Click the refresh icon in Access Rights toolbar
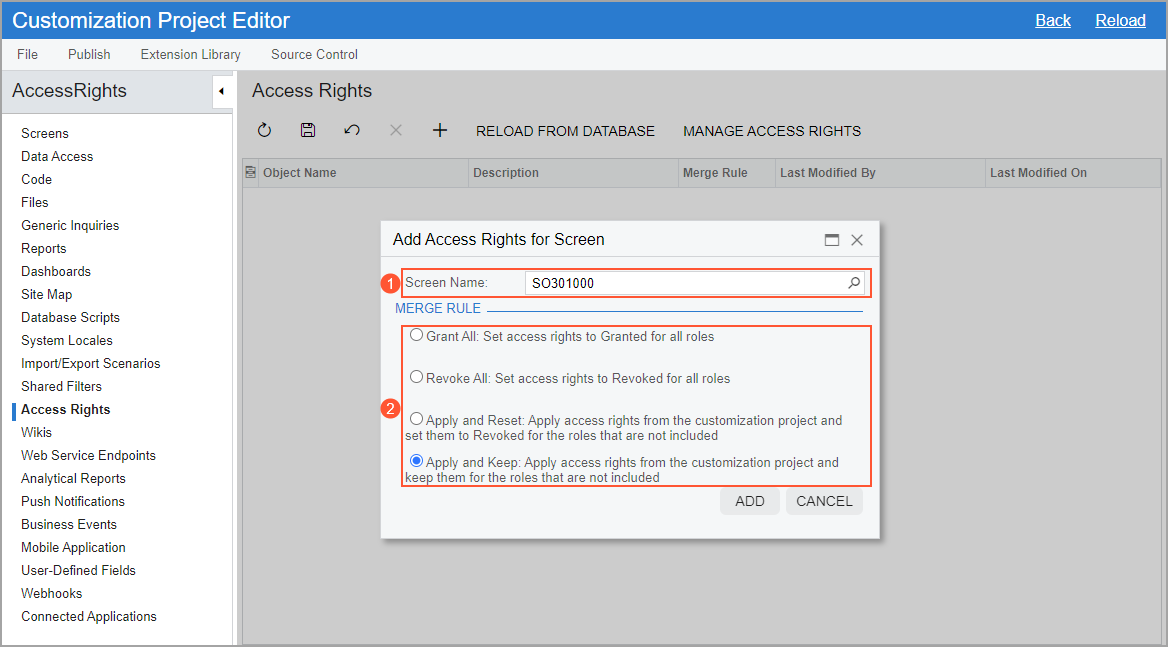The width and height of the screenshot is (1168, 647). click(264, 131)
